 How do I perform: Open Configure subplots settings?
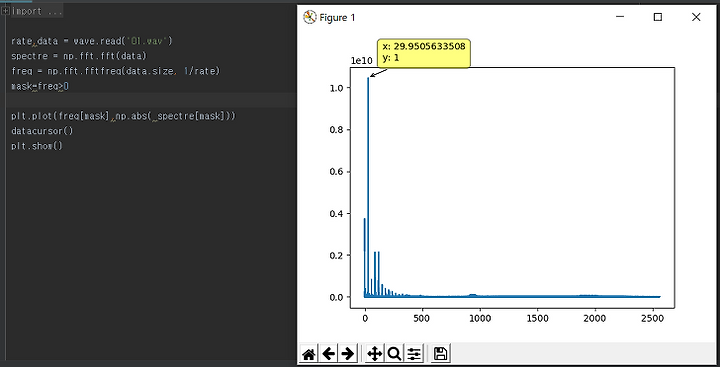point(414,354)
